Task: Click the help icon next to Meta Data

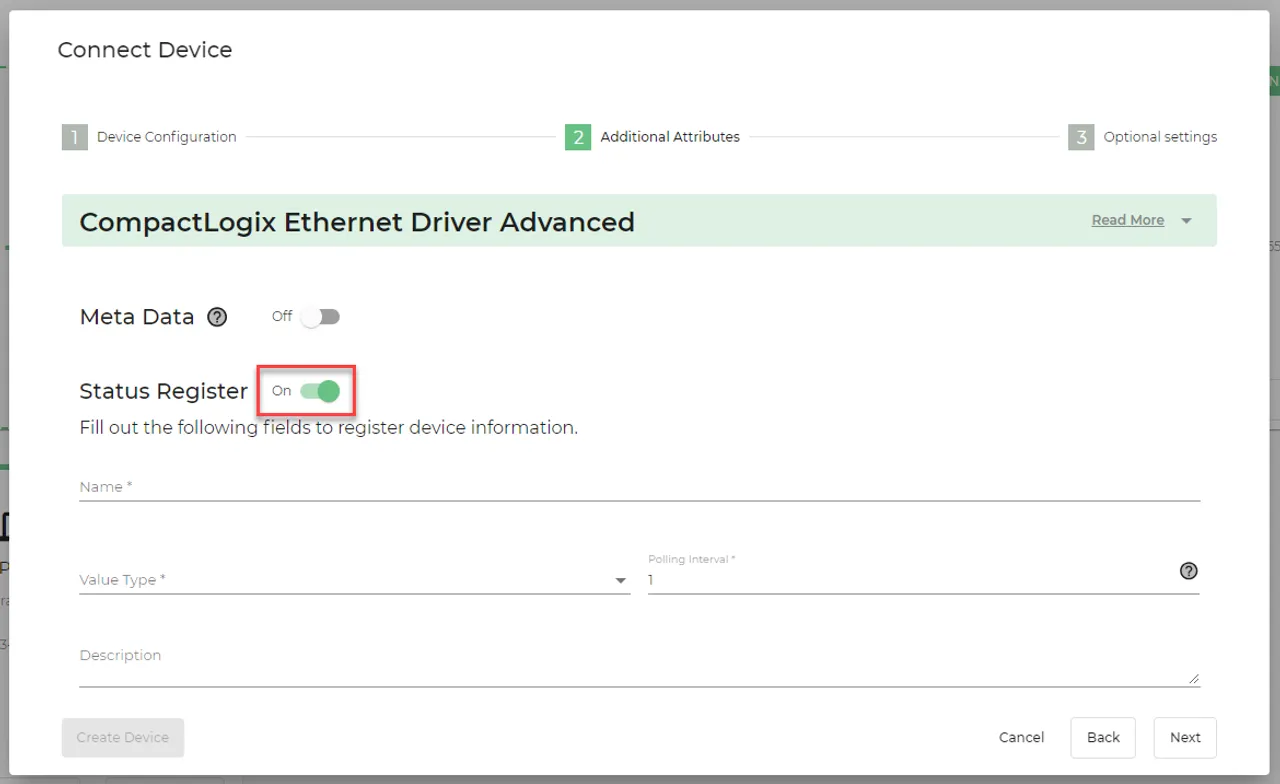Action: (x=217, y=317)
